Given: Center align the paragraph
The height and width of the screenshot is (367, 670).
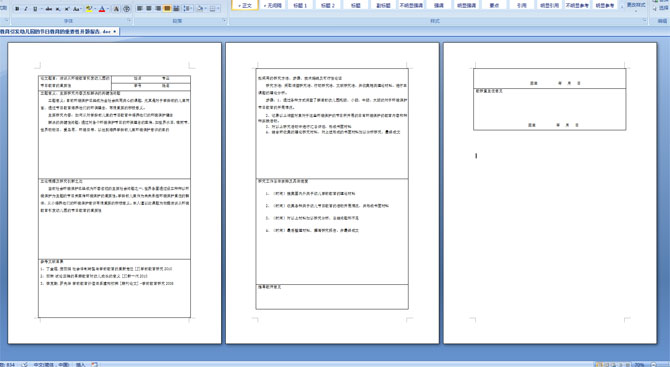Looking at the screenshot, I should [149, 8].
